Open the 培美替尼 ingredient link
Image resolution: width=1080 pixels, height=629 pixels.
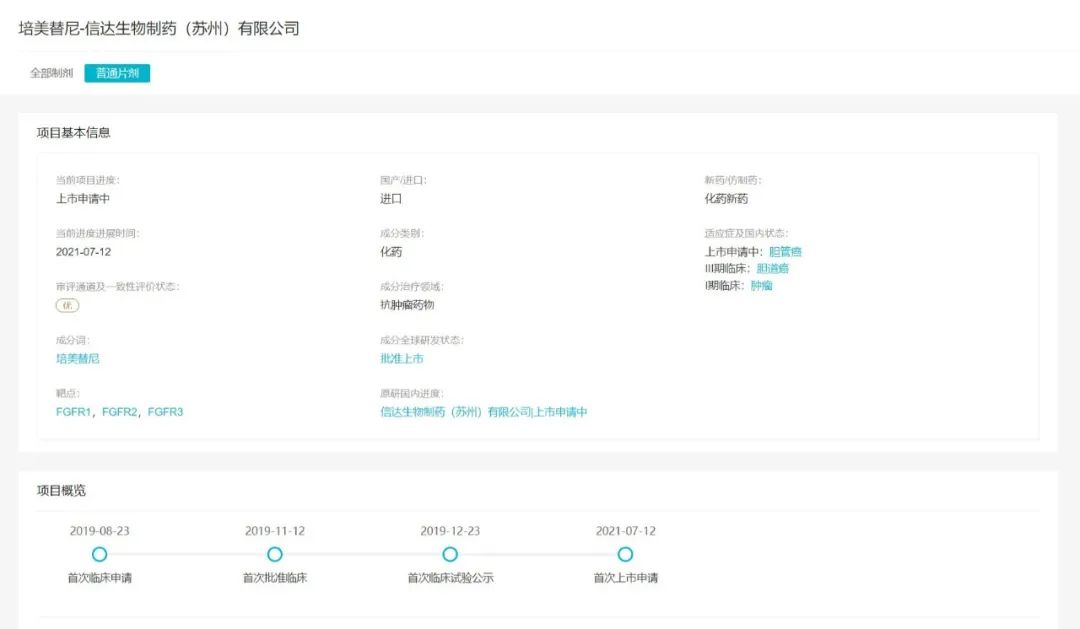coord(78,358)
